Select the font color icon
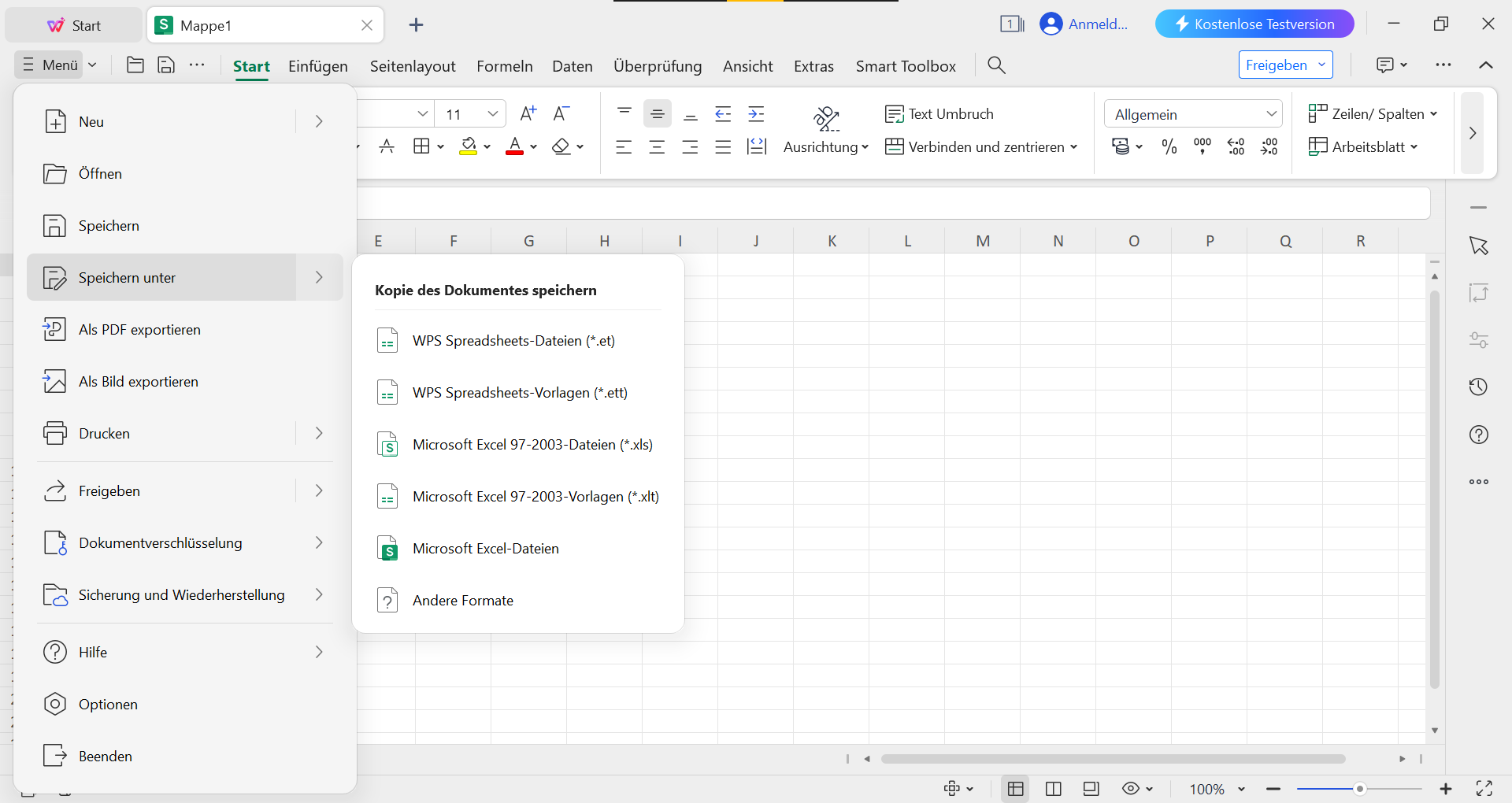The image size is (1512, 803). (x=516, y=146)
